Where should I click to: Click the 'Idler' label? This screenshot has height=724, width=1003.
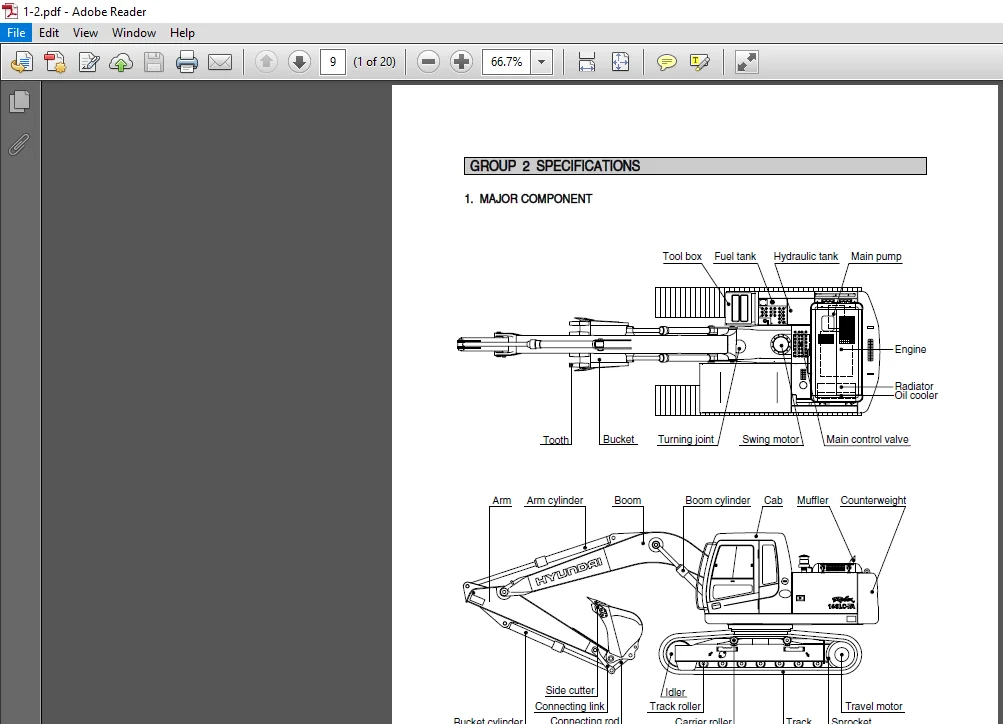click(x=675, y=692)
